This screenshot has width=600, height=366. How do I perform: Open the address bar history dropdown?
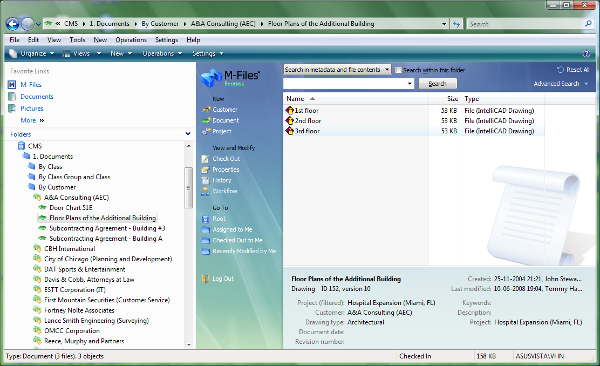coord(444,24)
